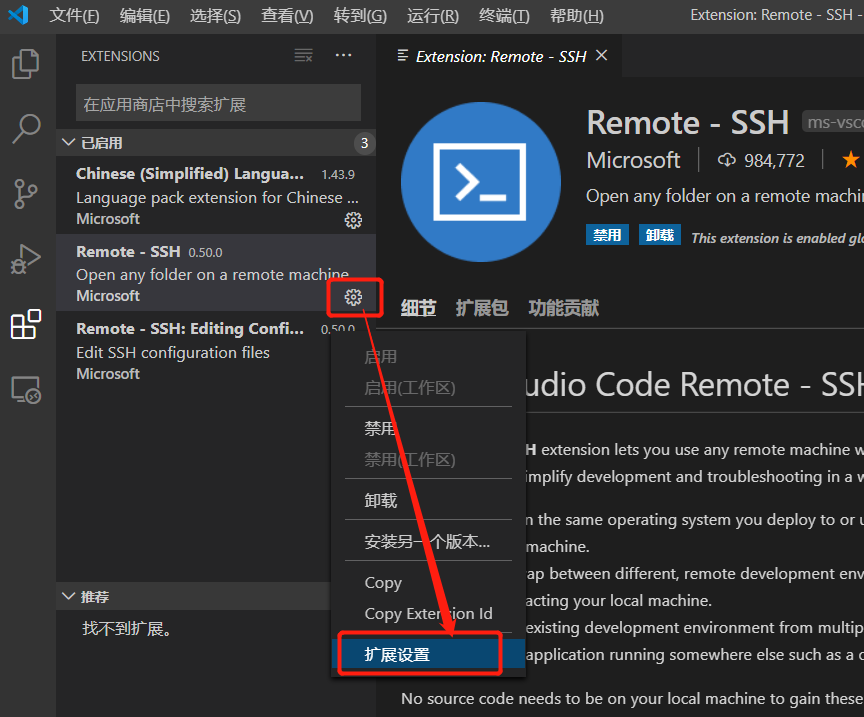The image size is (864, 717).
Task: Click the Remote - SSH extension logo
Action: [480, 182]
